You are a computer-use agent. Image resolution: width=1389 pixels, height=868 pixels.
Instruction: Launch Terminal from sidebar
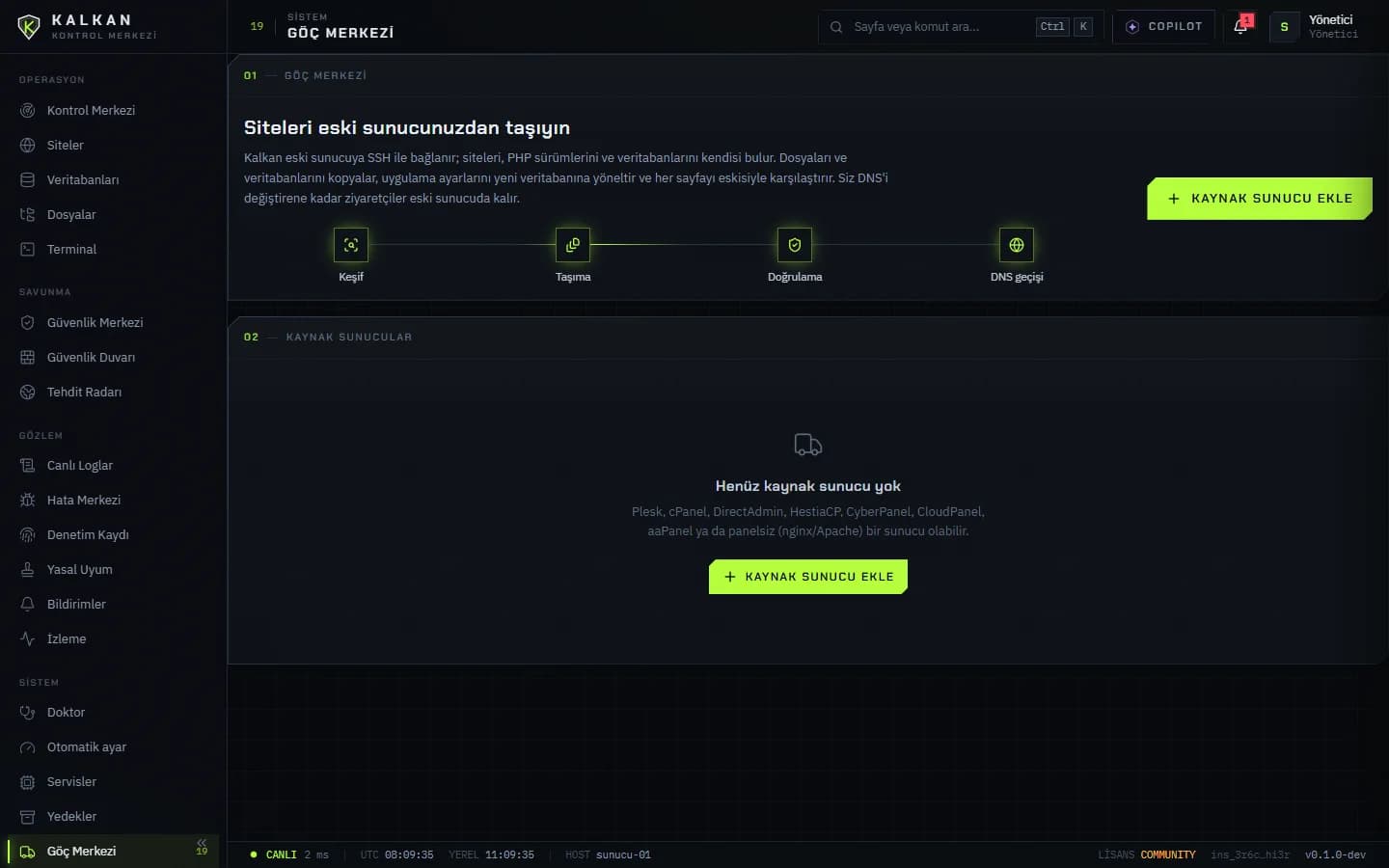tap(113, 249)
